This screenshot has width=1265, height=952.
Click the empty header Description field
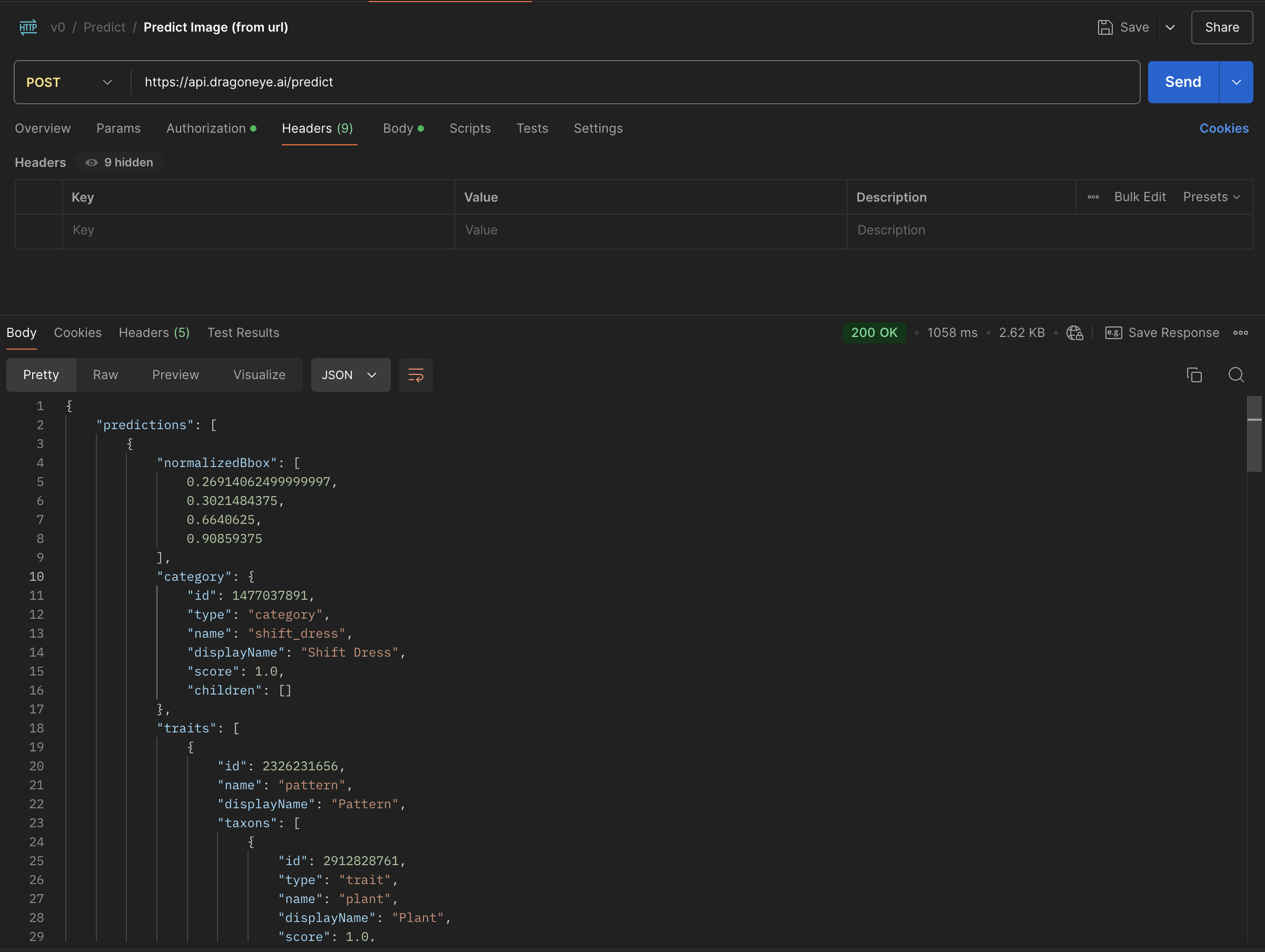[1050, 231]
